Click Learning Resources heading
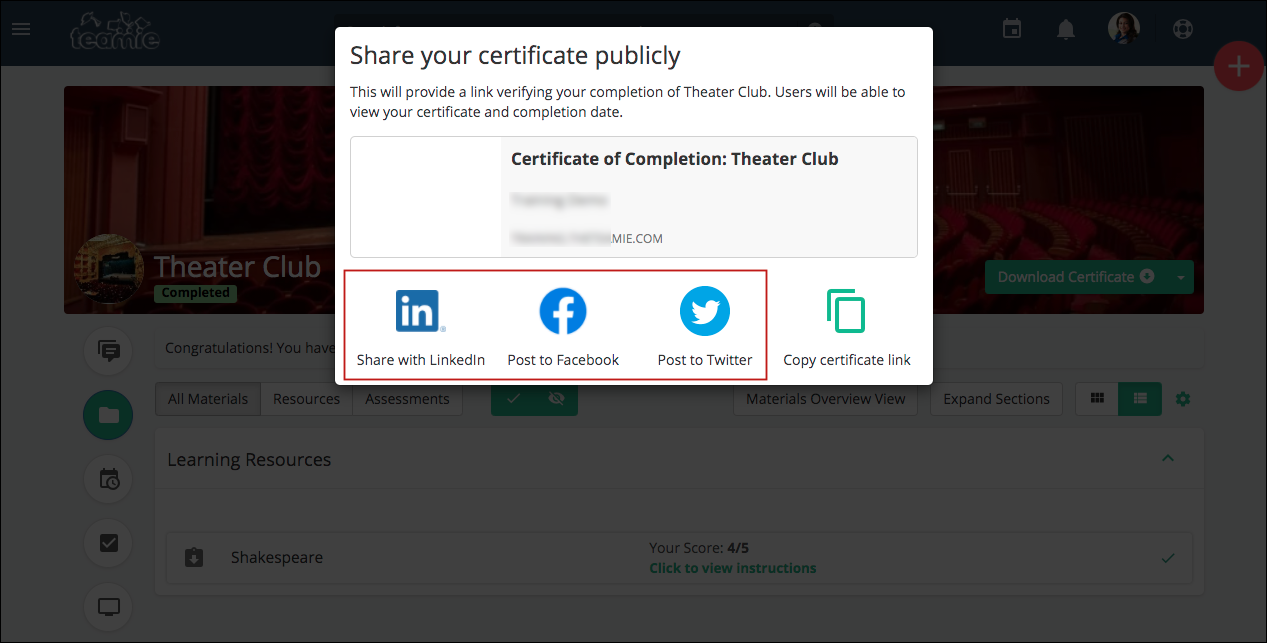 (249, 459)
